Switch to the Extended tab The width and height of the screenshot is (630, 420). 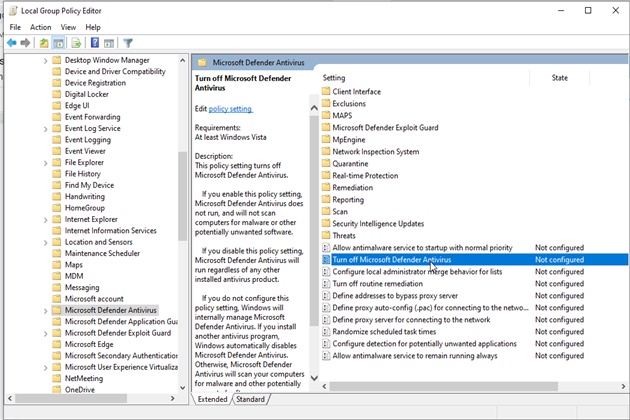(212, 399)
